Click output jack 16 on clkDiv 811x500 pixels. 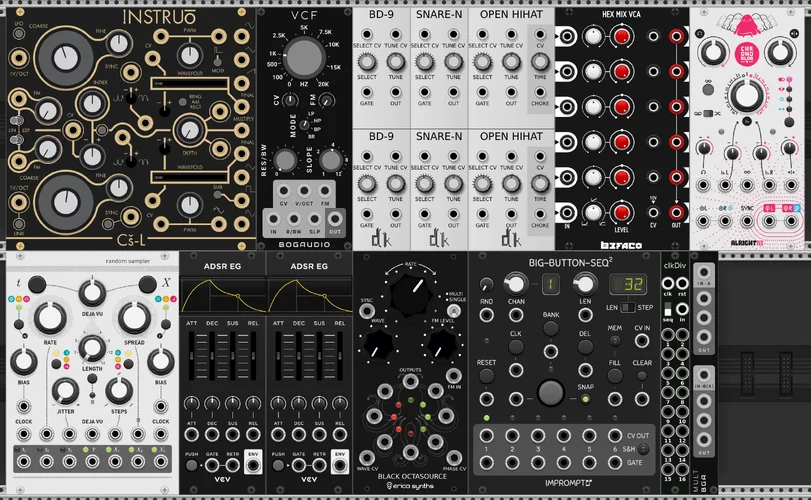pos(682,469)
